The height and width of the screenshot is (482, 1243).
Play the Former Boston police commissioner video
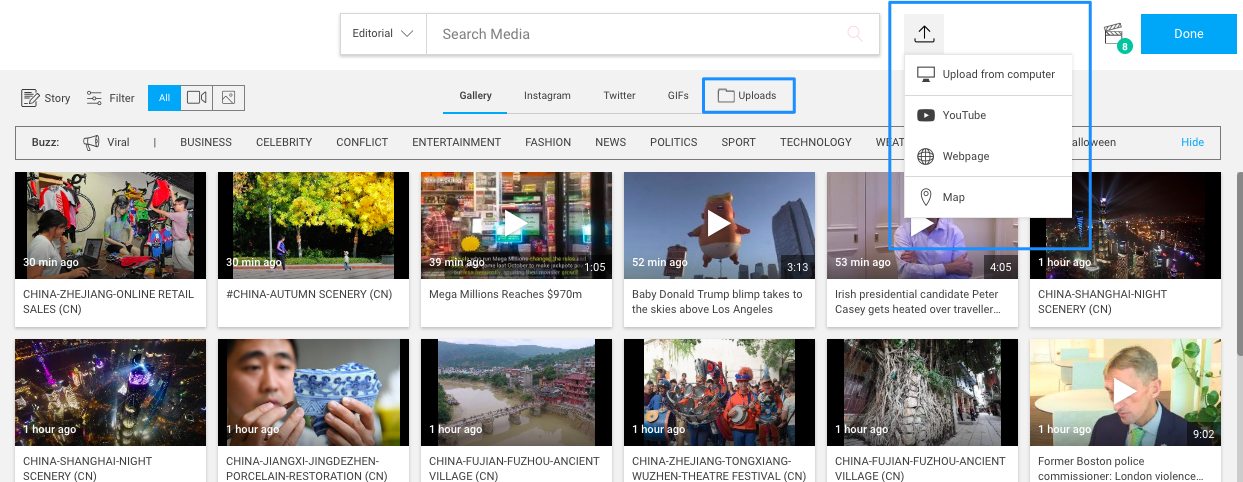(x=1125, y=390)
